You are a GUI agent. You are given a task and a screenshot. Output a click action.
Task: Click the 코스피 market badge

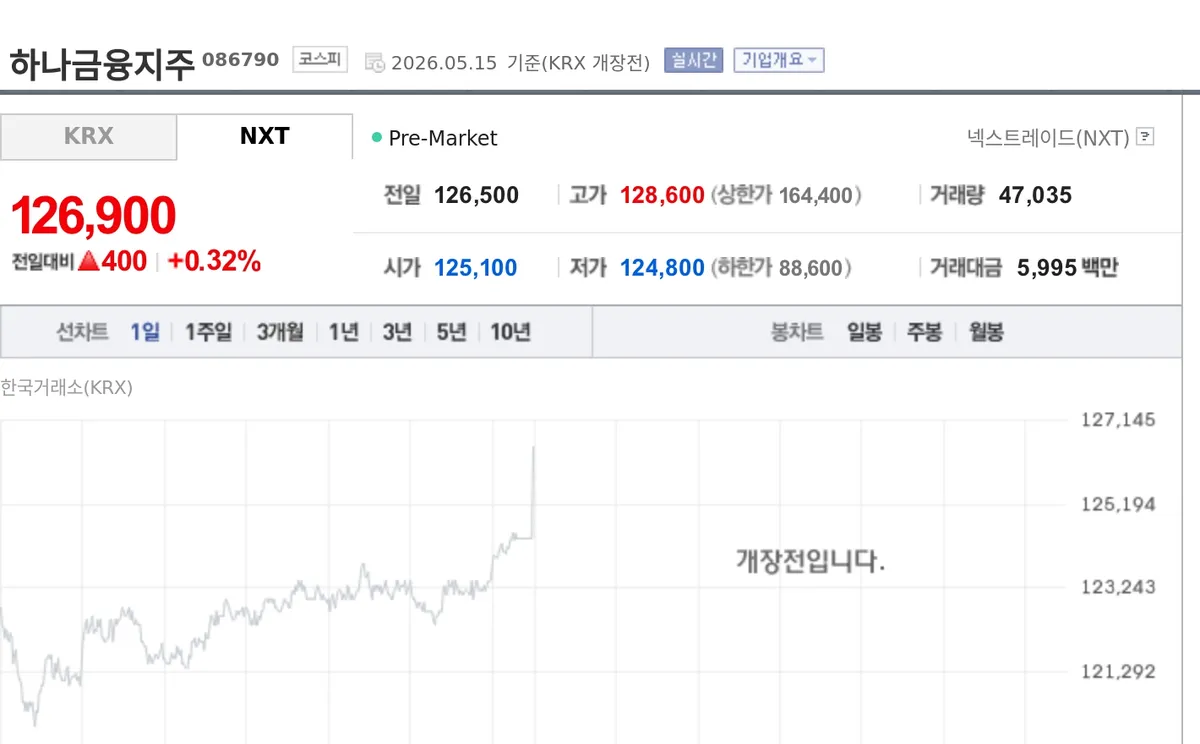click(320, 59)
